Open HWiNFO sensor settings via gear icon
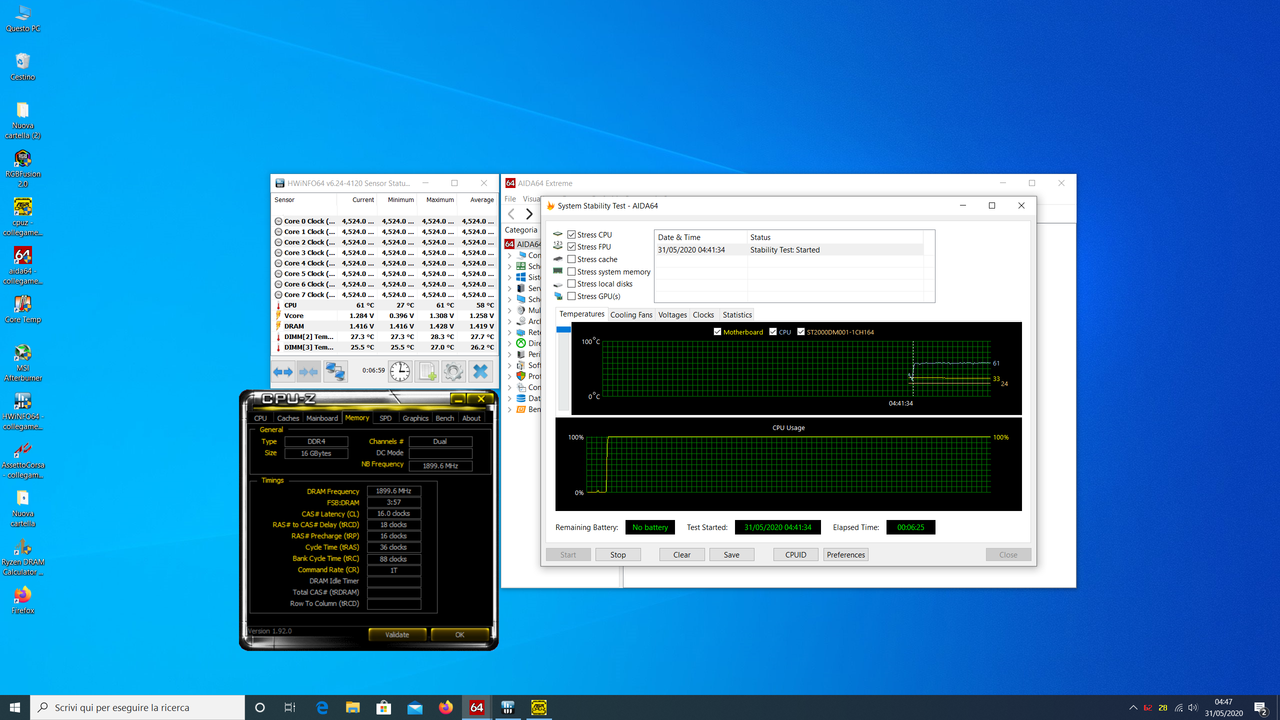The image size is (1280, 720). pos(452,371)
